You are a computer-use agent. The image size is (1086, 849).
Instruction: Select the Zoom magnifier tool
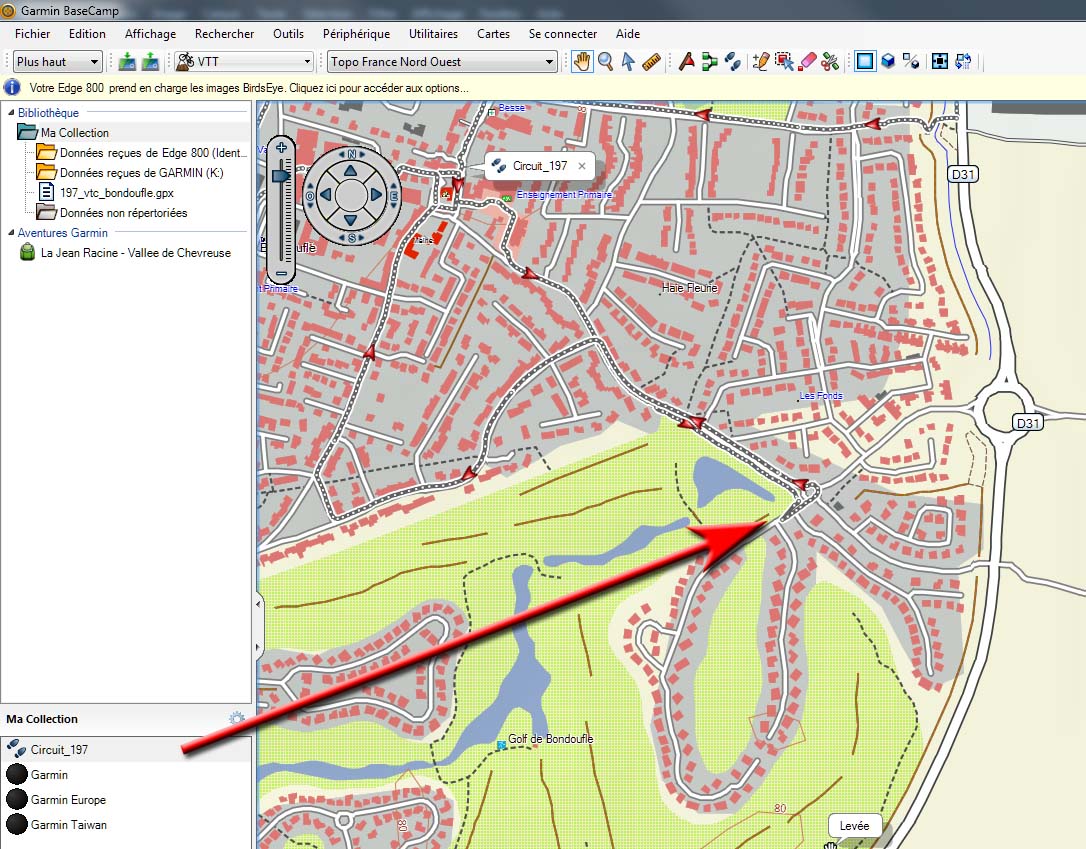coord(605,62)
